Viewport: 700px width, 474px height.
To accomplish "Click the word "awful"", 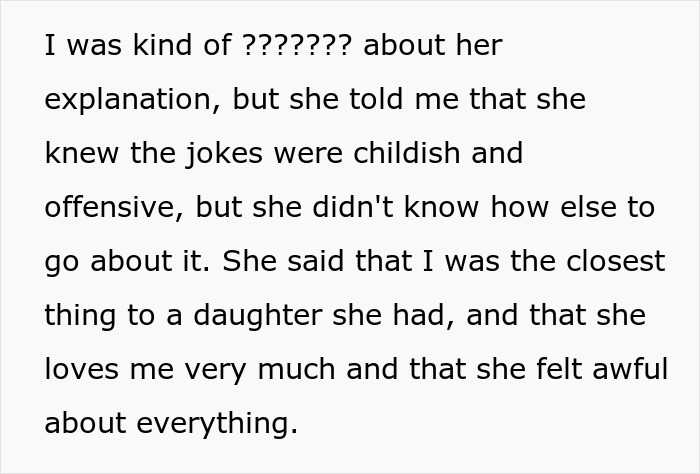I will click(x=627, y=370).
